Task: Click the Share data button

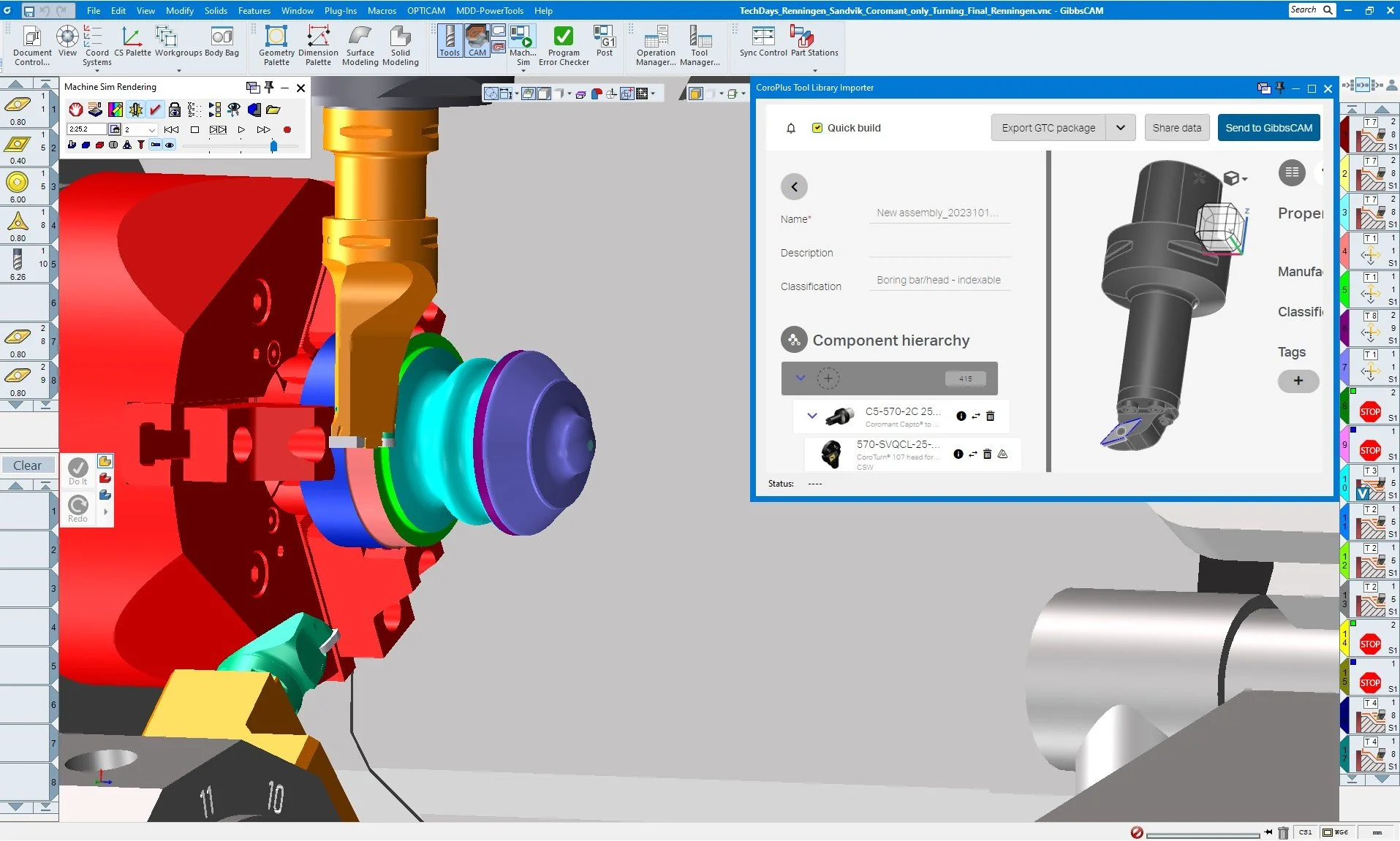Action: [x=1176, y=127]
